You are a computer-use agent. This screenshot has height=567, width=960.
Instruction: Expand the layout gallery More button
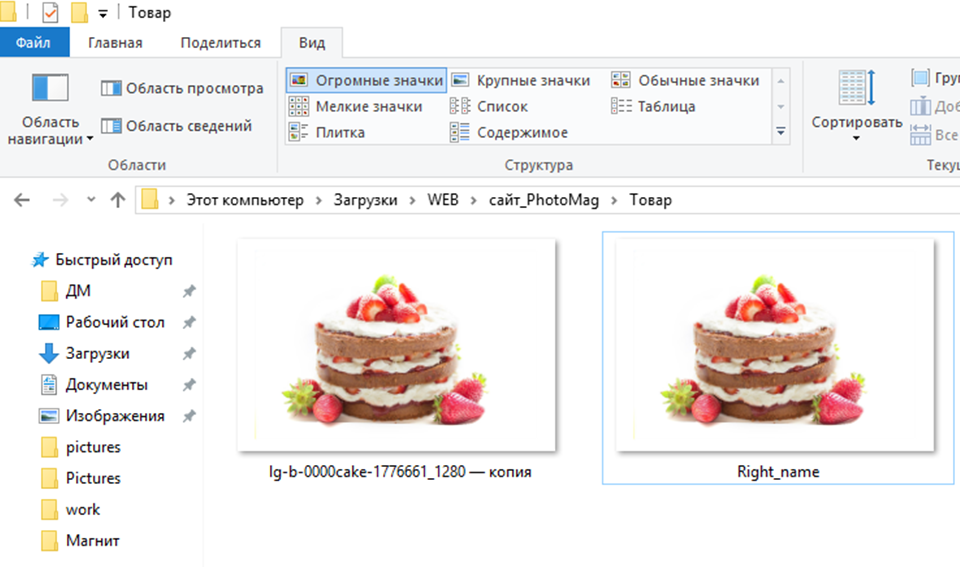click(781, 132)
